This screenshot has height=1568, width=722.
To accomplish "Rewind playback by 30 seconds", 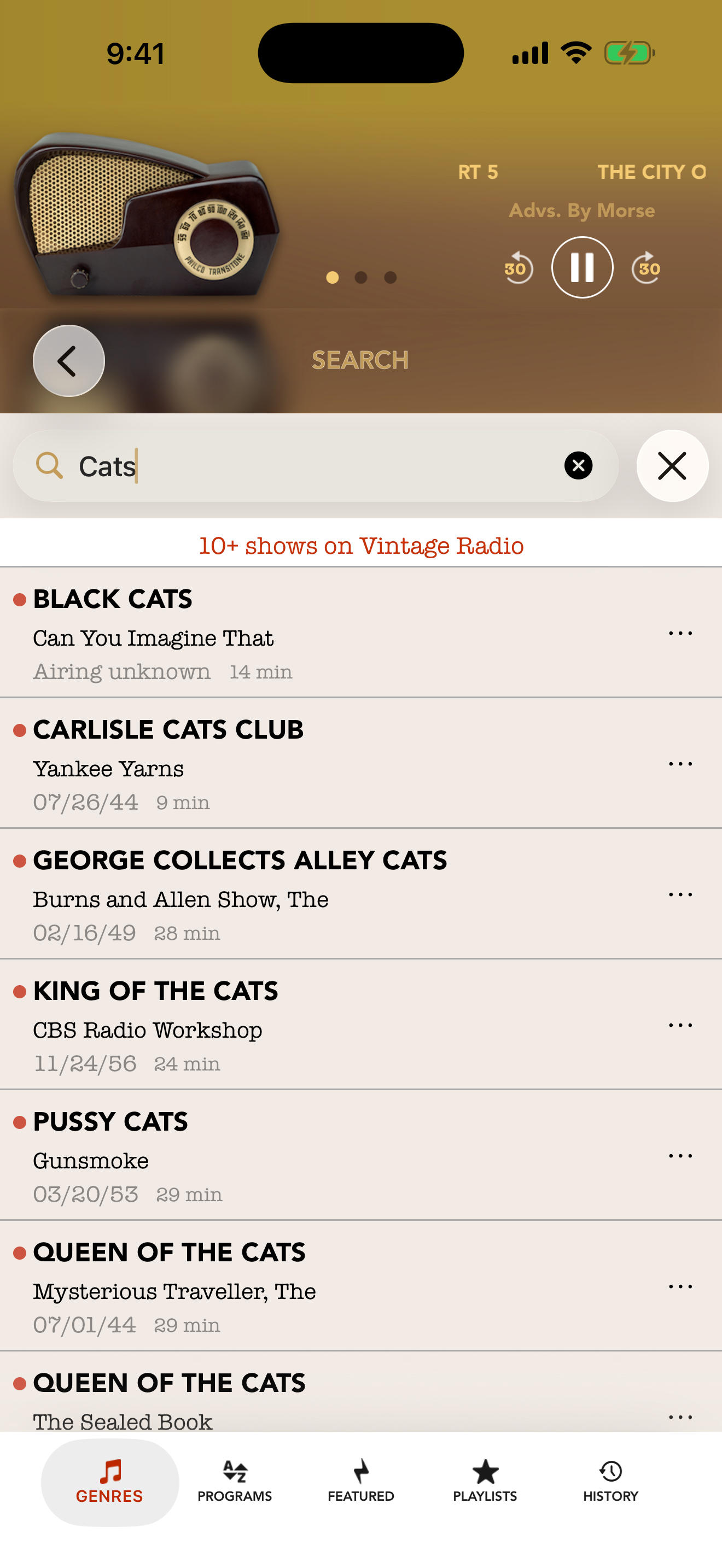I will (517, 268).
